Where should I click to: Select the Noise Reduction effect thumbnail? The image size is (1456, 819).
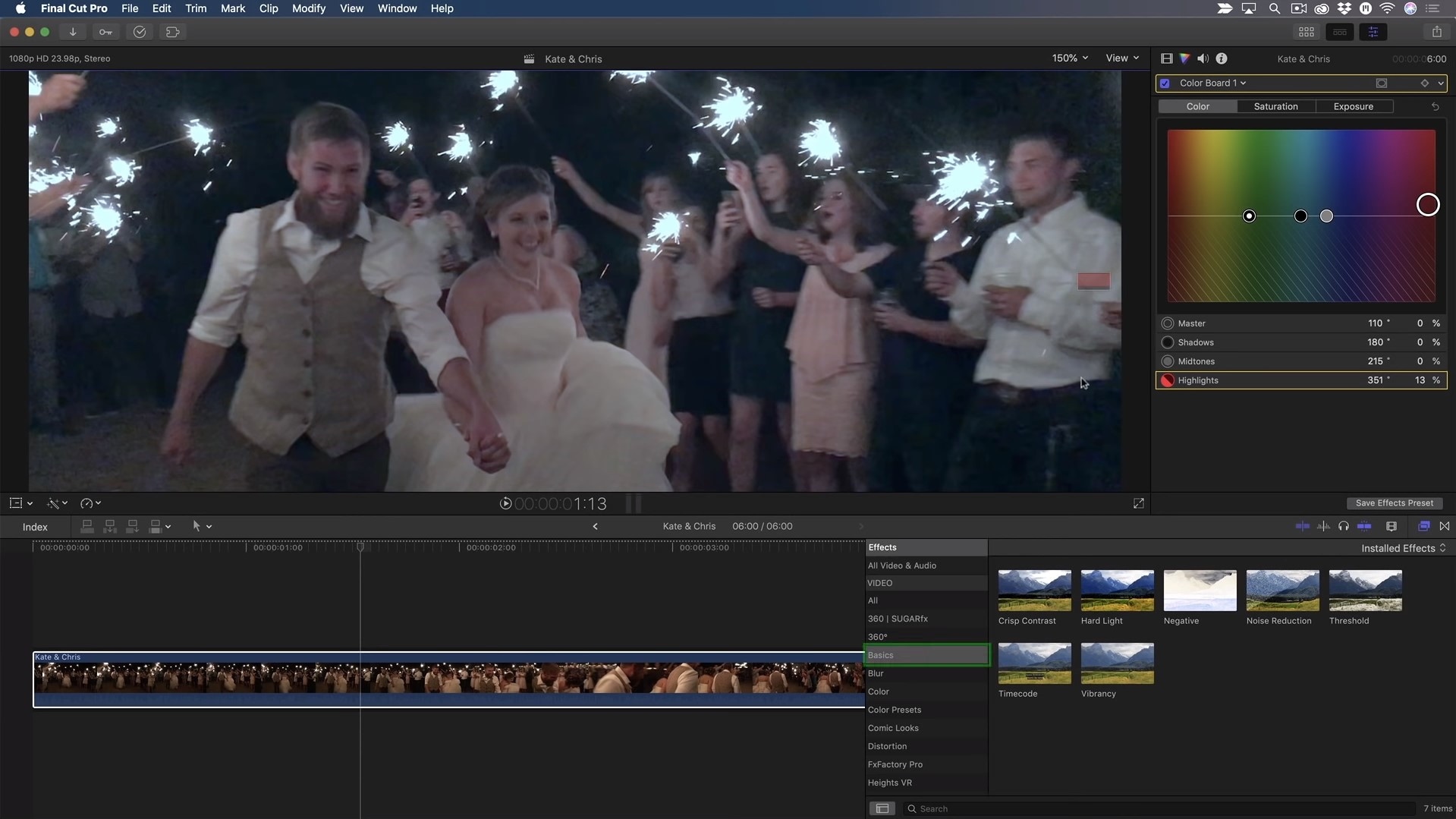(1282, 591)
